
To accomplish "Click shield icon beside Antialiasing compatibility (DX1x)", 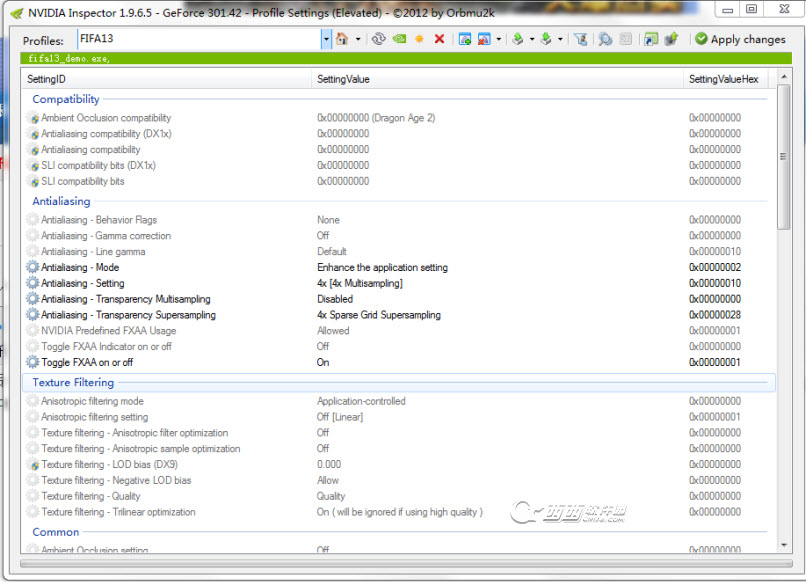I will (x=33, y=134).
